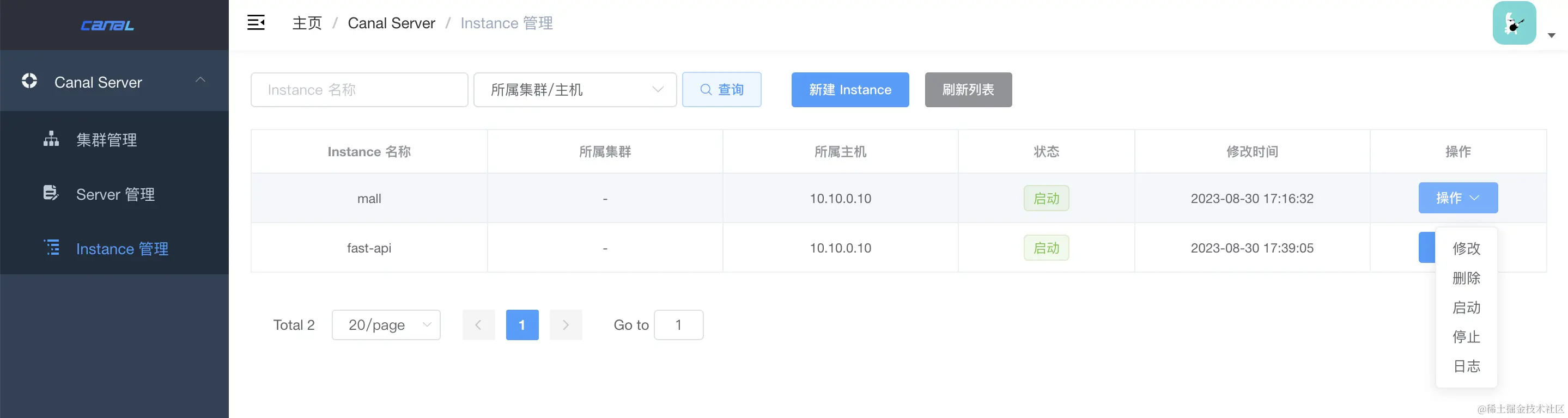Click the 所属主机 column header

point(840,151)
